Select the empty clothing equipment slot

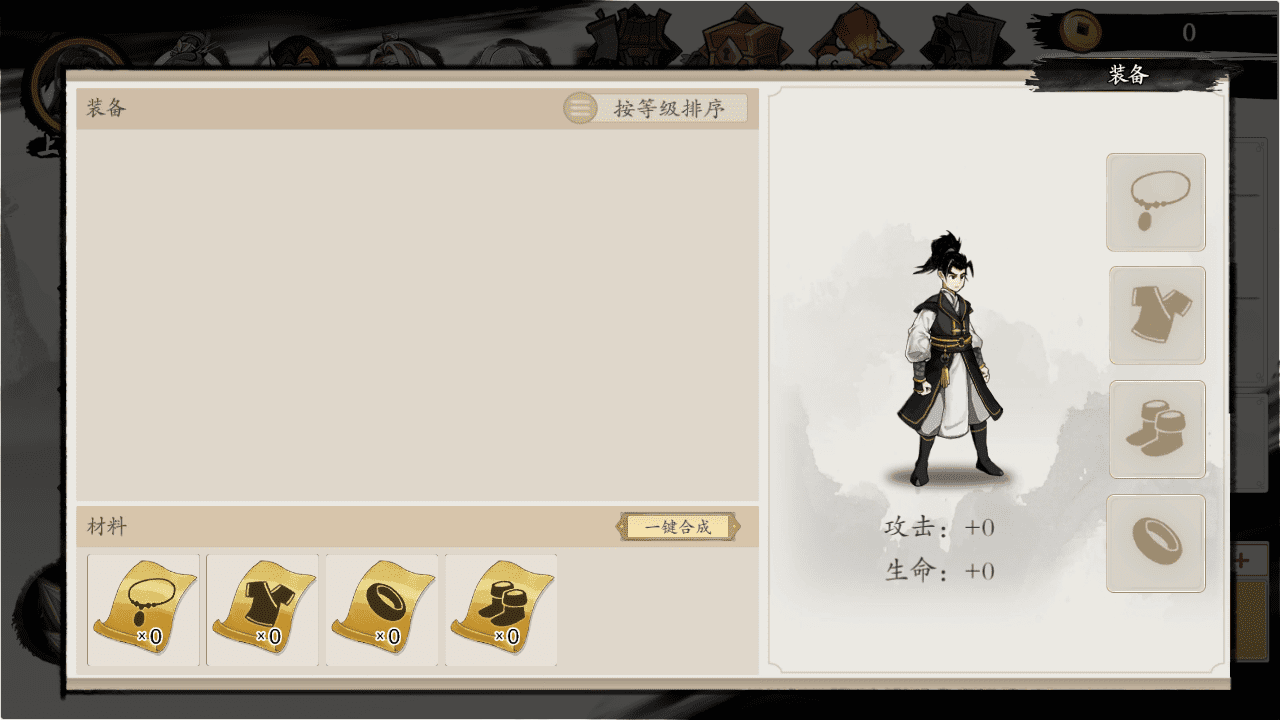1157,316
